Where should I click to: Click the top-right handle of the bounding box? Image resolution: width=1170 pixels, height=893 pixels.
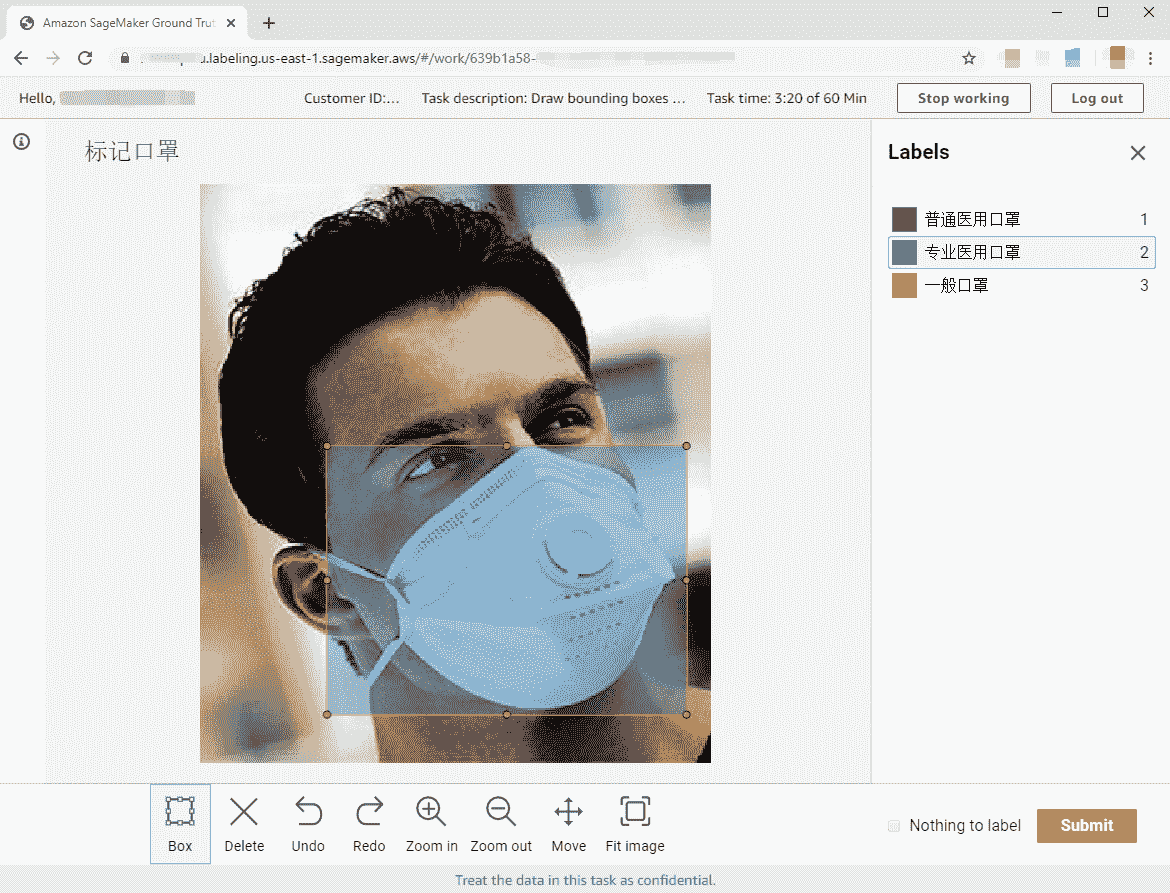coord(686,445)
